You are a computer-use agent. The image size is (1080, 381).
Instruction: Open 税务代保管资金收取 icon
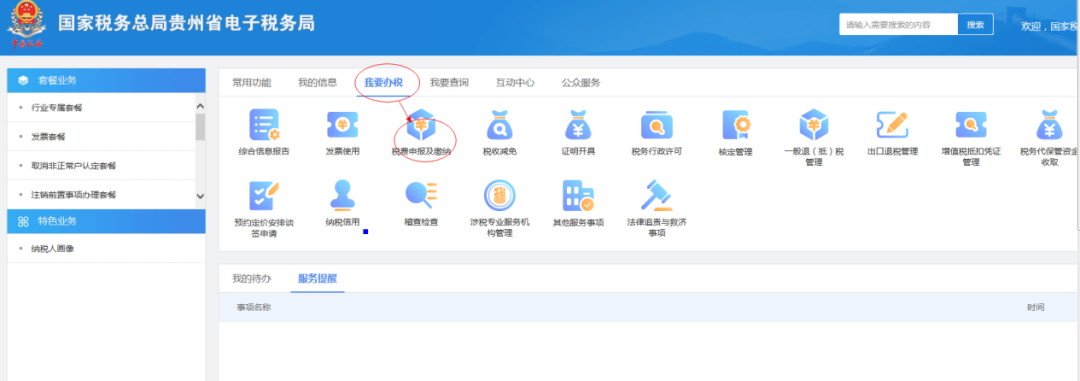click(1049, 125)
